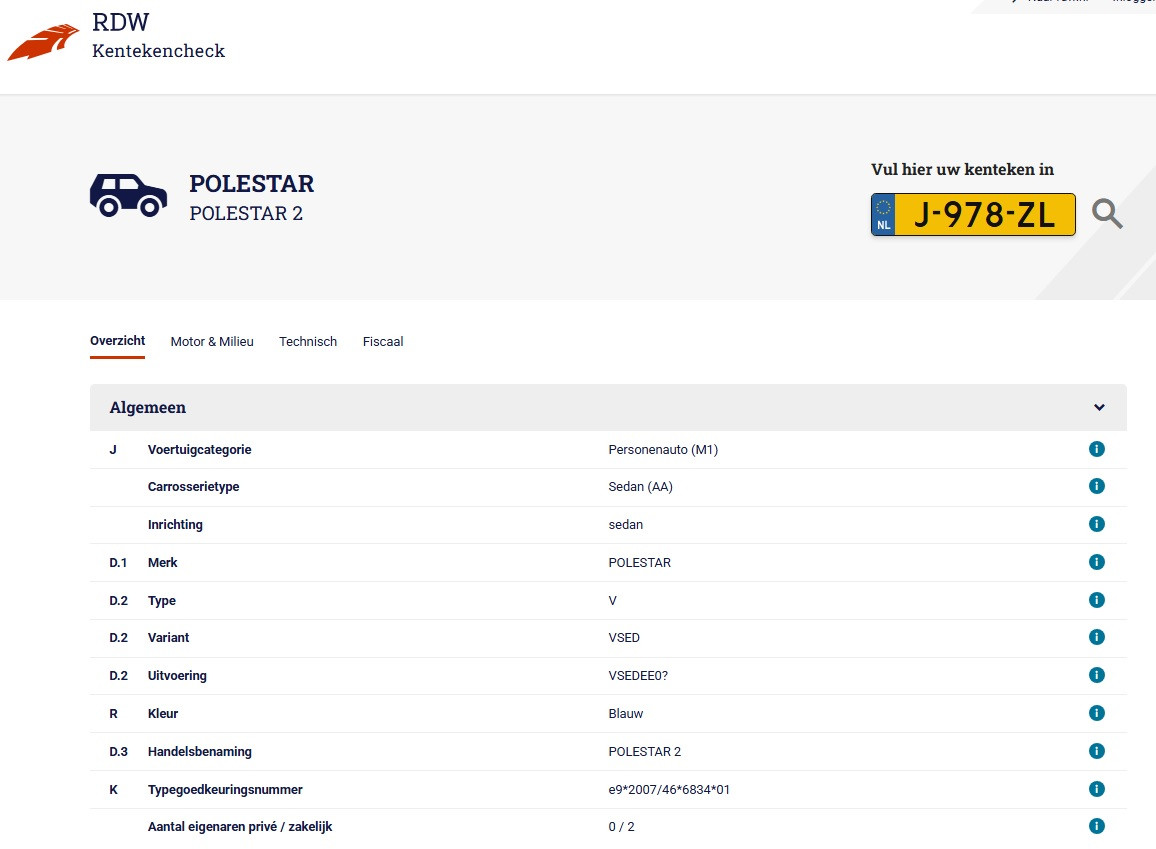1156x849 pixels.
Task: Select the Fiscaal tab
Action: point(383,341)
